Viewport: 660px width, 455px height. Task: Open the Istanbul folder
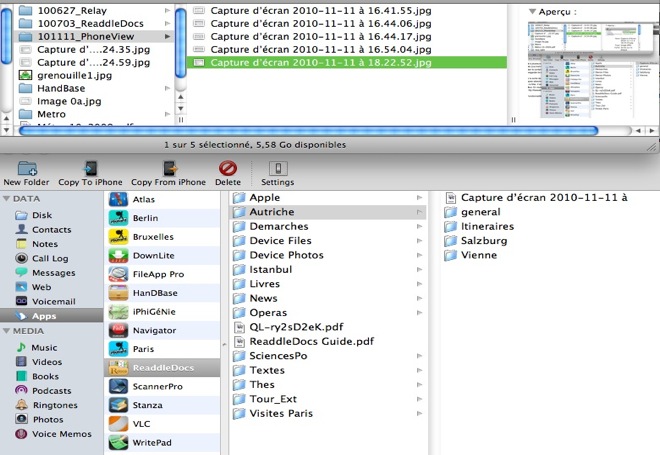click(x=271, y=270)
